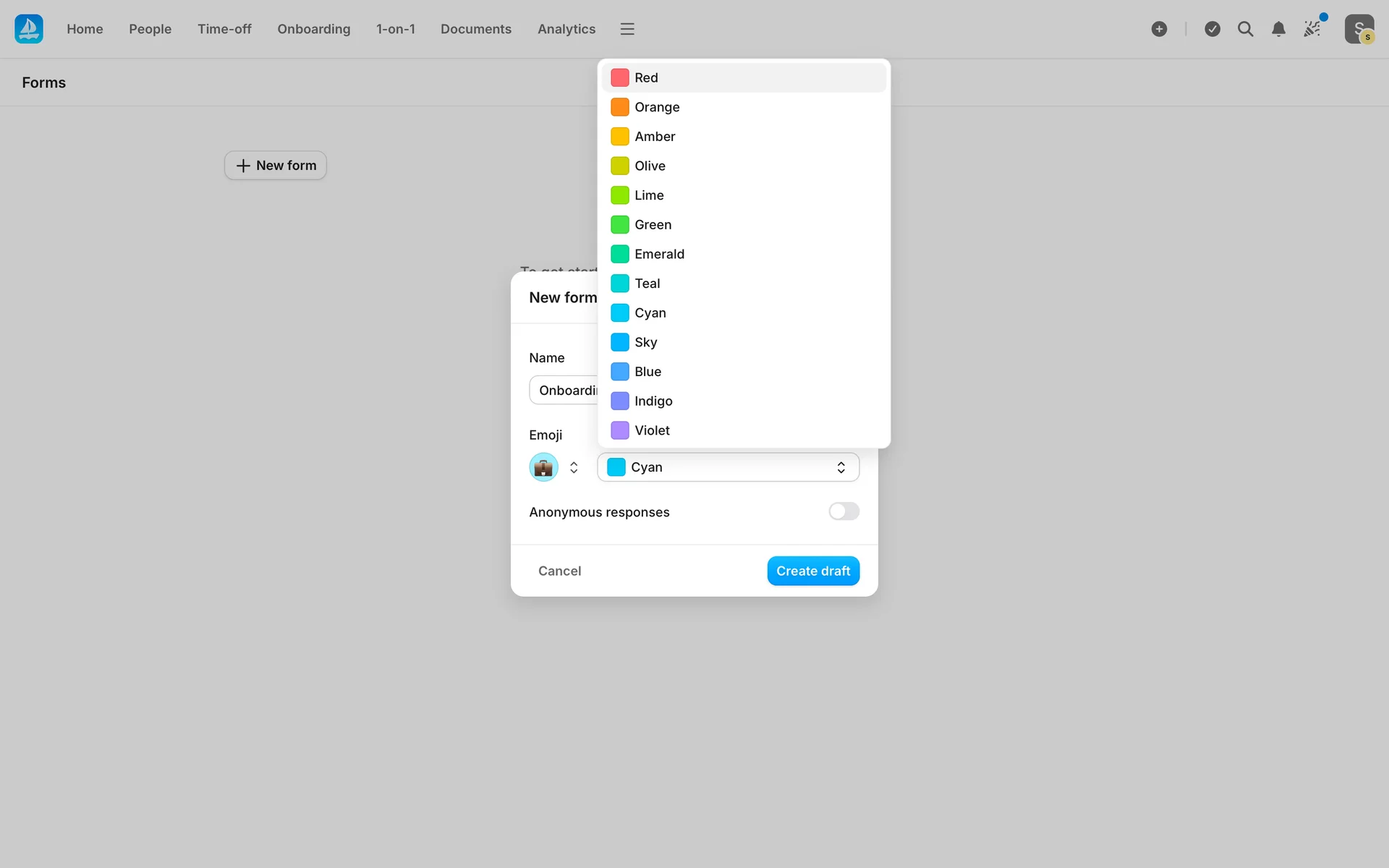Viewport: 1389px width, 868px height.
Task: Click the search magnifier icon
Action: (x=1245, y=29)
